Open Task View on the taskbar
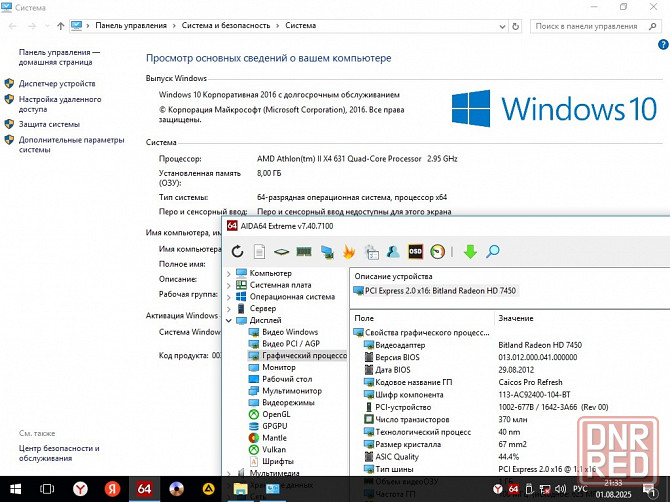Viewport: 670px width, 502px height. [x=47, y=489]
